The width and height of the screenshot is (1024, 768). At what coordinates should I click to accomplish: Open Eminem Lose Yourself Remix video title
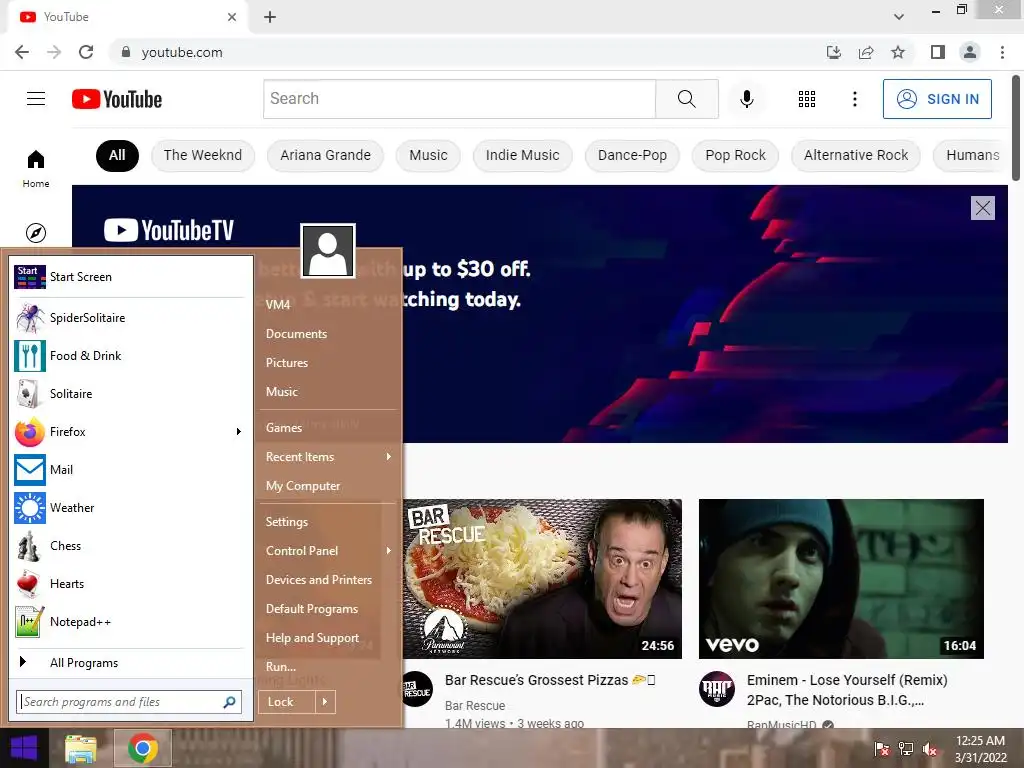tap(847, 690)
